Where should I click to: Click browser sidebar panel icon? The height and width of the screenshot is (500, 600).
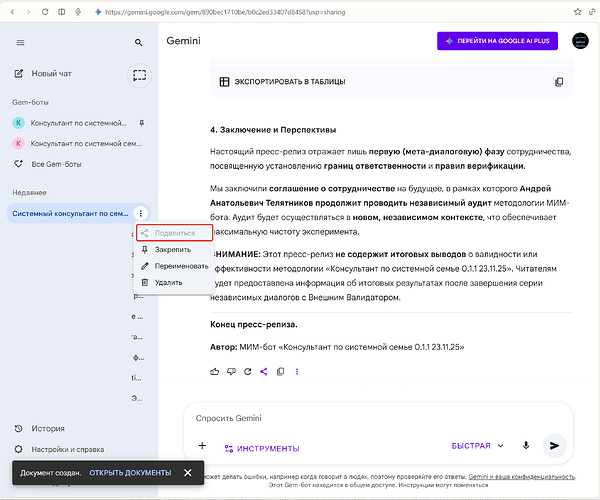coord(61,12)
